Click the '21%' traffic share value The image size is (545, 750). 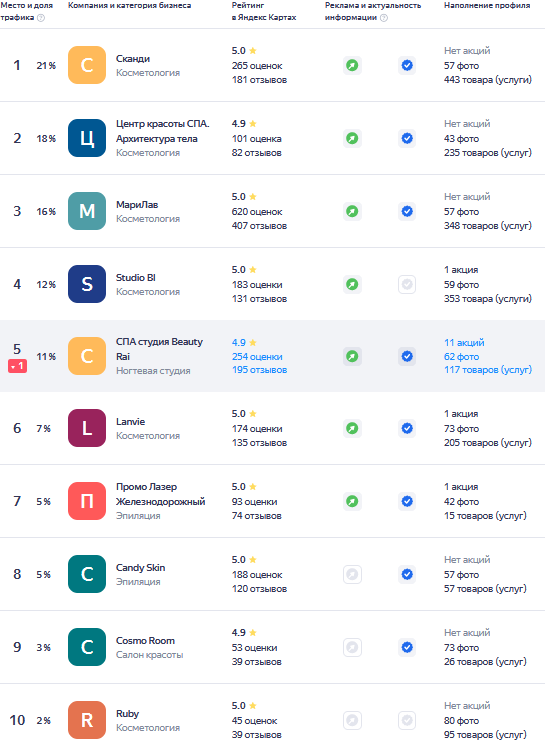[x=46, y=66]
